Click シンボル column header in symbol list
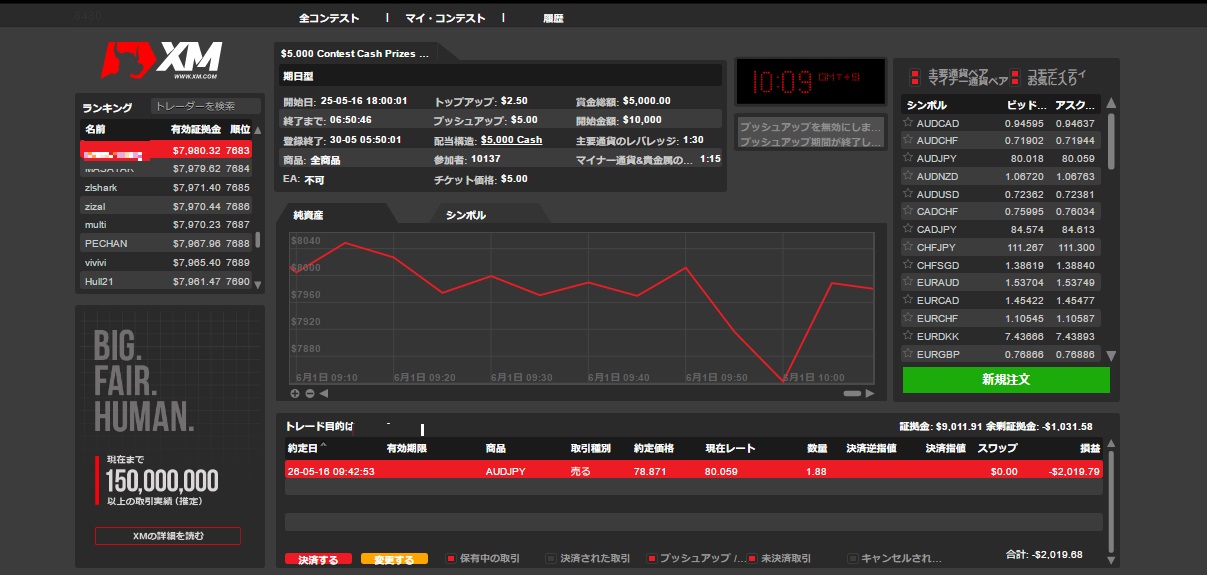Image resolution: width=1207 pixels, height=575 pixels. coord(925,105)
